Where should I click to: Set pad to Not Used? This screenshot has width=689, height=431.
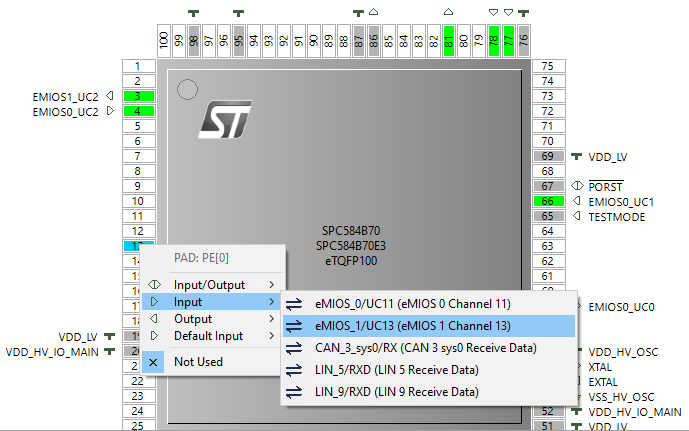tap(212, 362)
